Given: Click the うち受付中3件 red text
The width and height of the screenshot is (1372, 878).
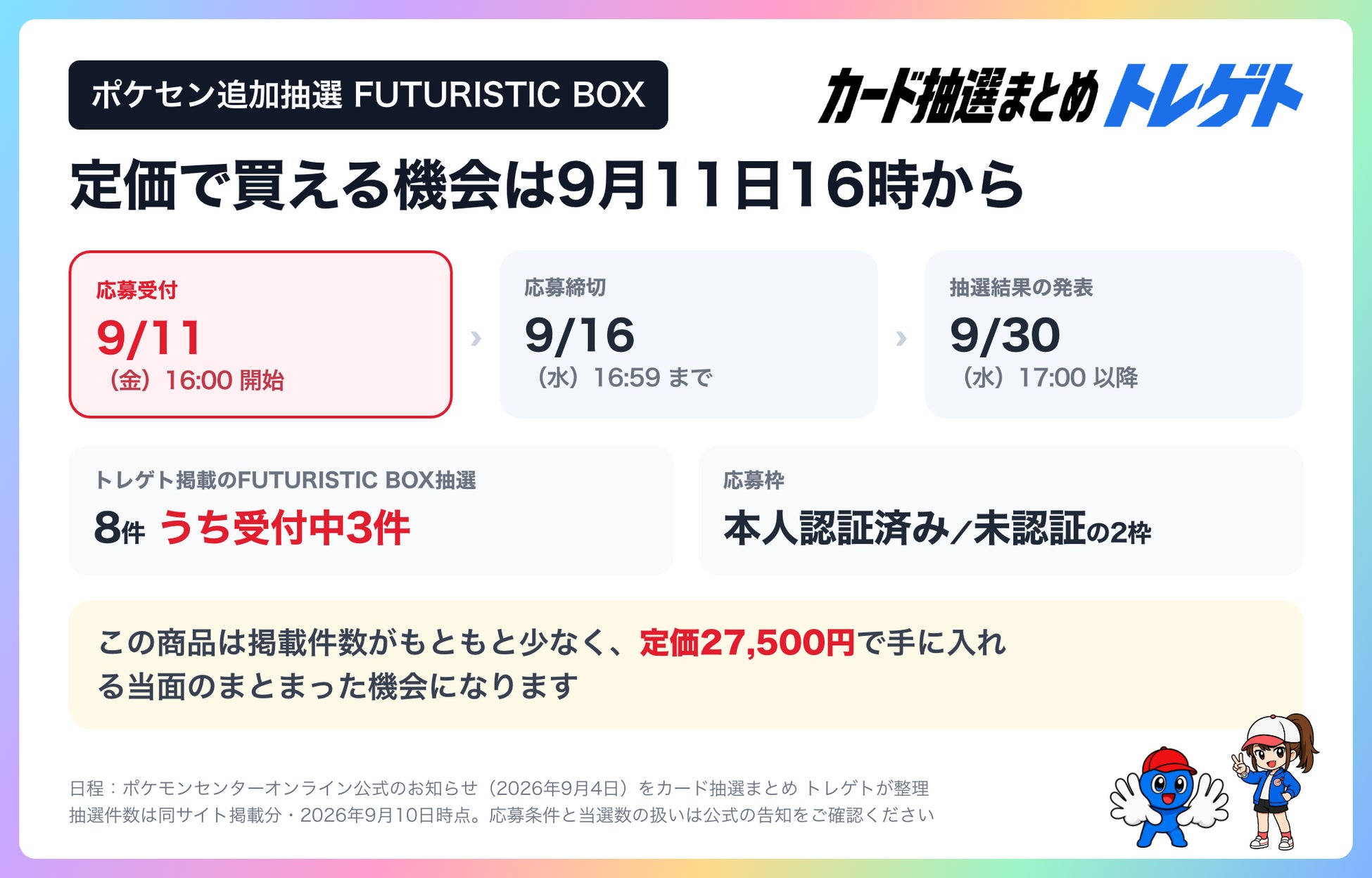Looking at the screenshot, I should tap(285, 528).
